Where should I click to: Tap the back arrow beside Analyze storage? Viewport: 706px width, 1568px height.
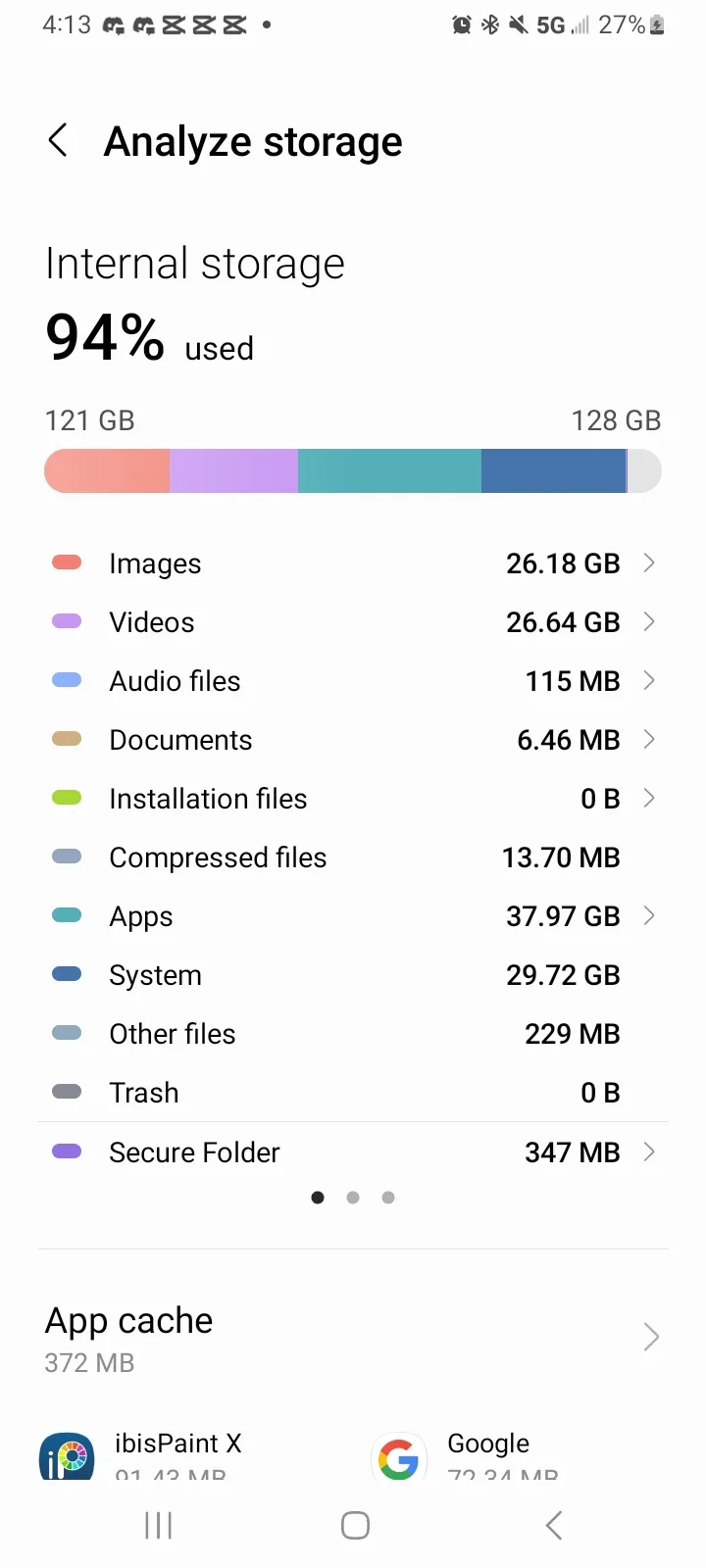pyautogui.click(x=59, y=141)
